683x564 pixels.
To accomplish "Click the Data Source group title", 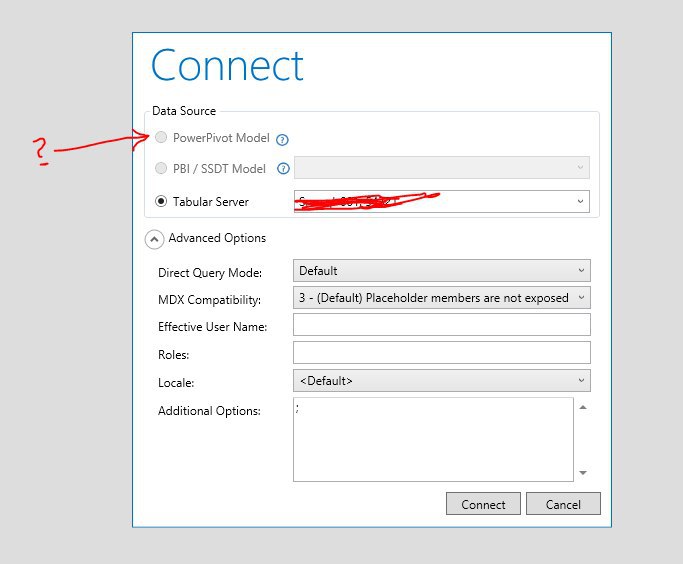I will 184,111.
